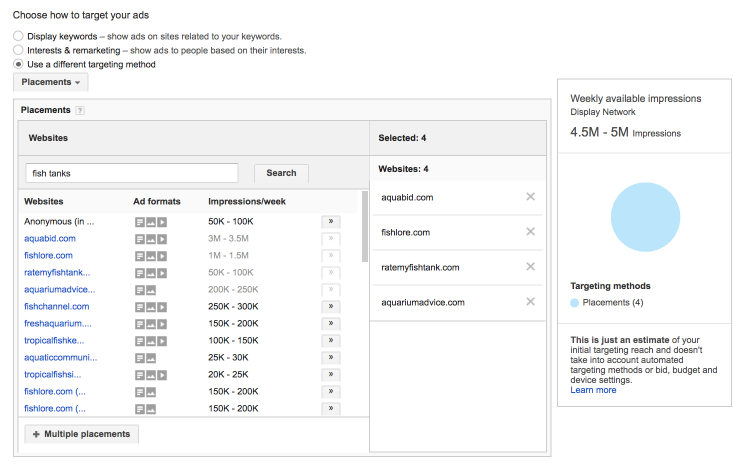Click the Search button
Image resolution: width=747 pixels, height=466 pixels.
(x=281, y=173)
